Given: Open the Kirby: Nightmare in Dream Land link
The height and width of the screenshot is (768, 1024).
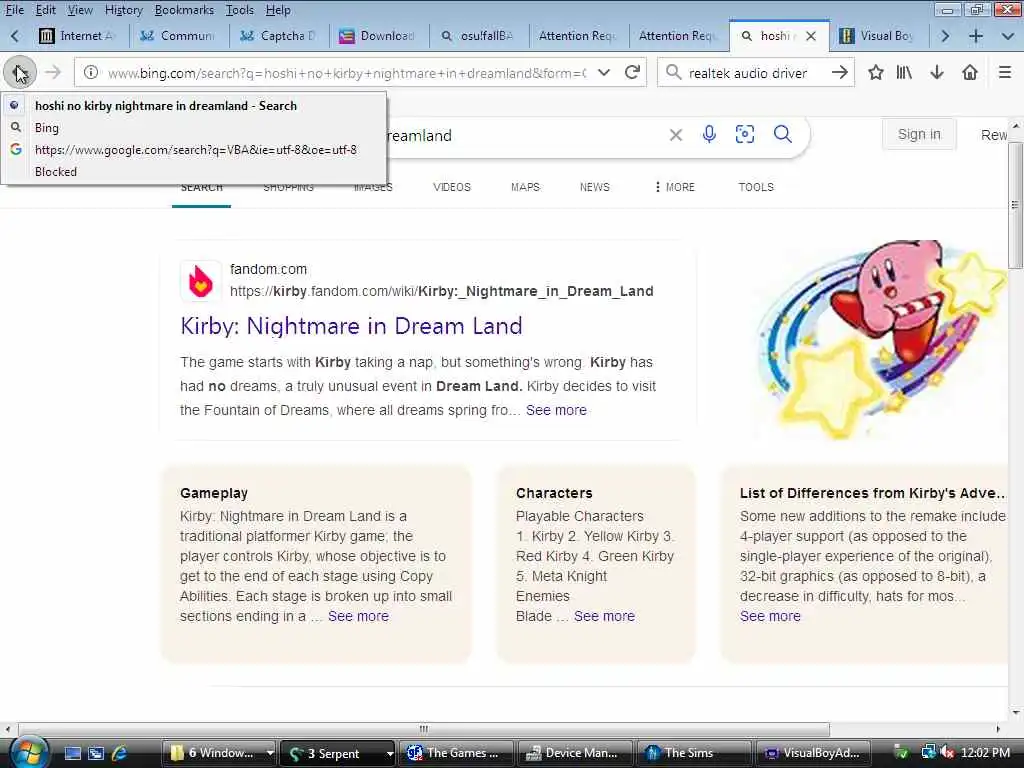Looking at the screenshot, I should click(x=351, y=326).
